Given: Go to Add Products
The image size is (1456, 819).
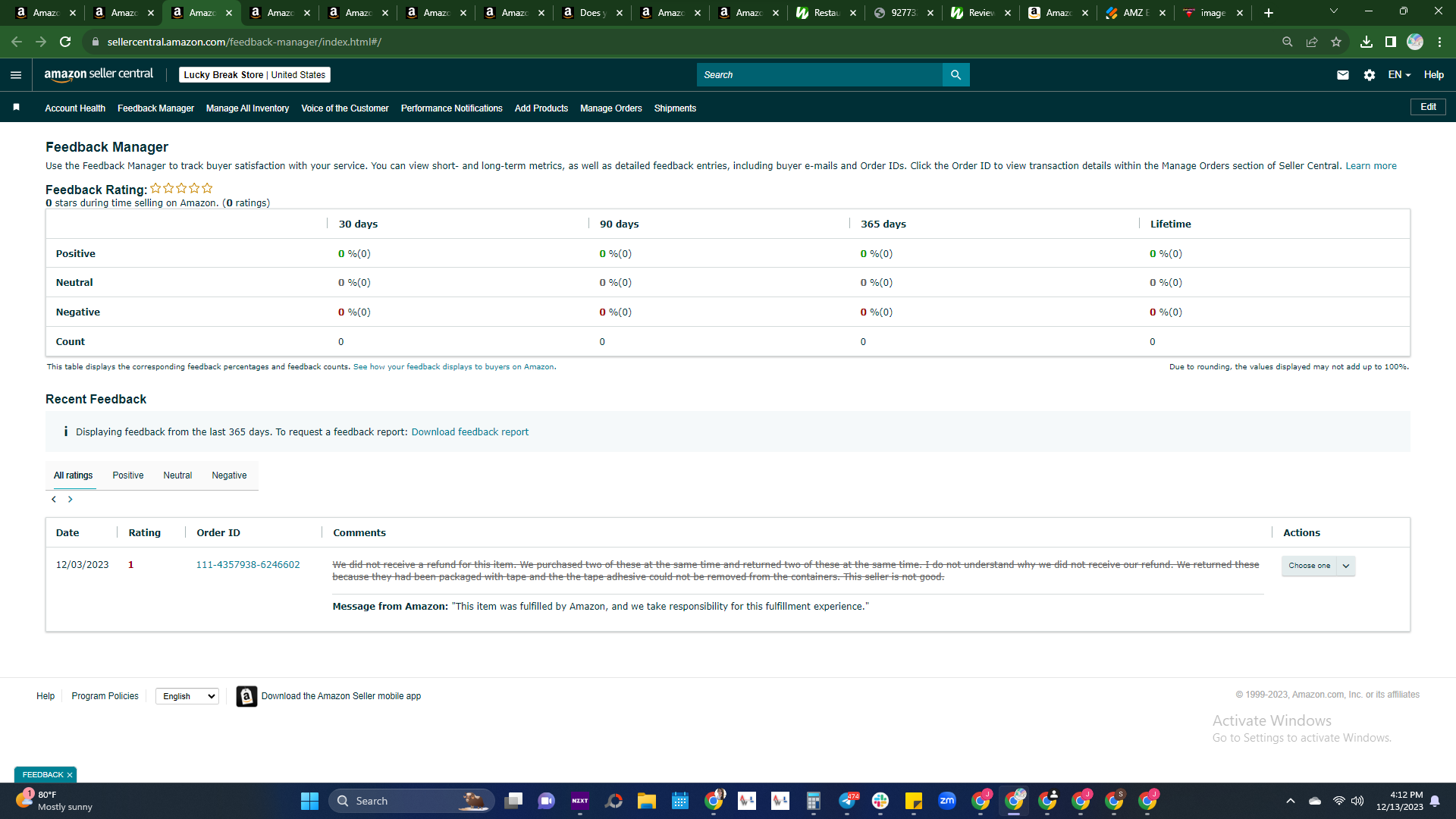Looking at the screenshot, I should pos(541,108).
